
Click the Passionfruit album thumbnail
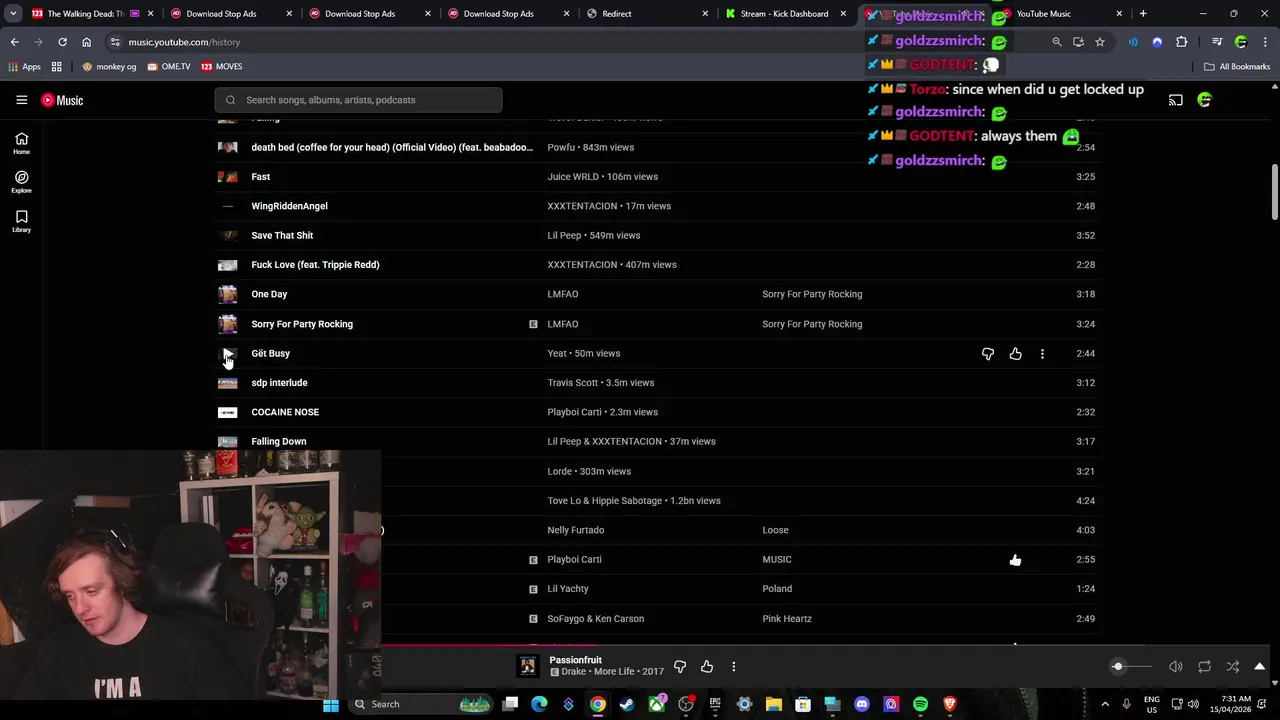[x=527, y=666]
